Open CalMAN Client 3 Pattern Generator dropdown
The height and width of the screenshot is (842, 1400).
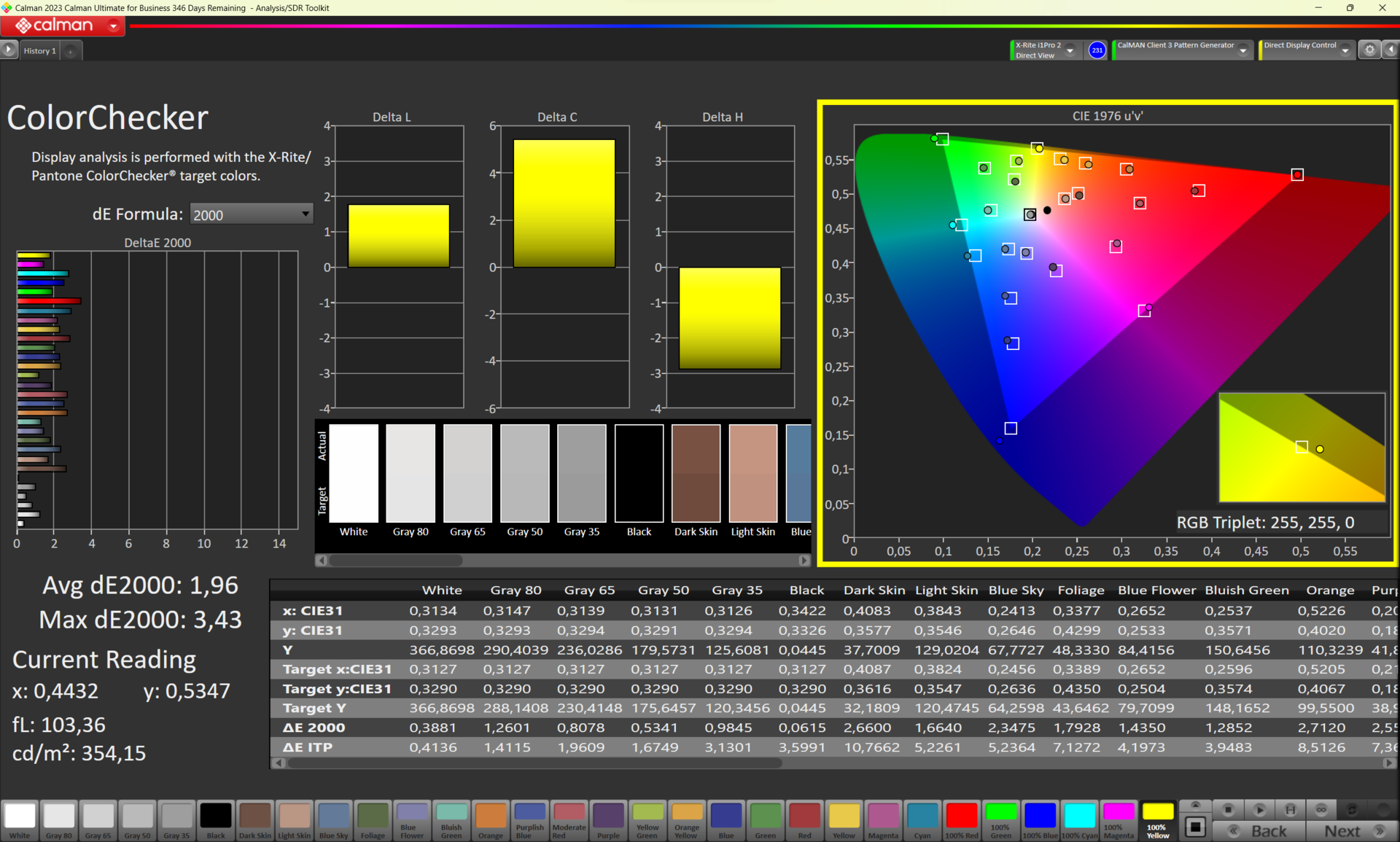tap(1242, 50)
